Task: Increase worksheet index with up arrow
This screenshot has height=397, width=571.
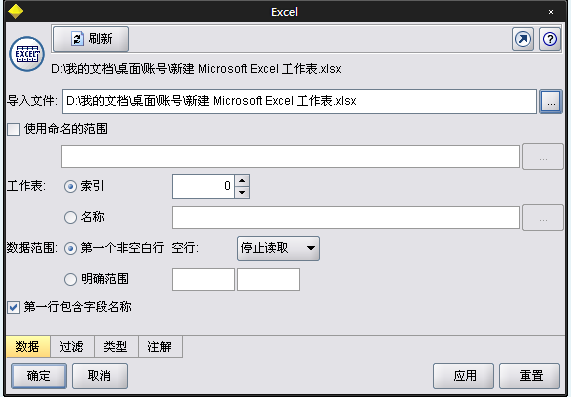Action: point(242,180)
